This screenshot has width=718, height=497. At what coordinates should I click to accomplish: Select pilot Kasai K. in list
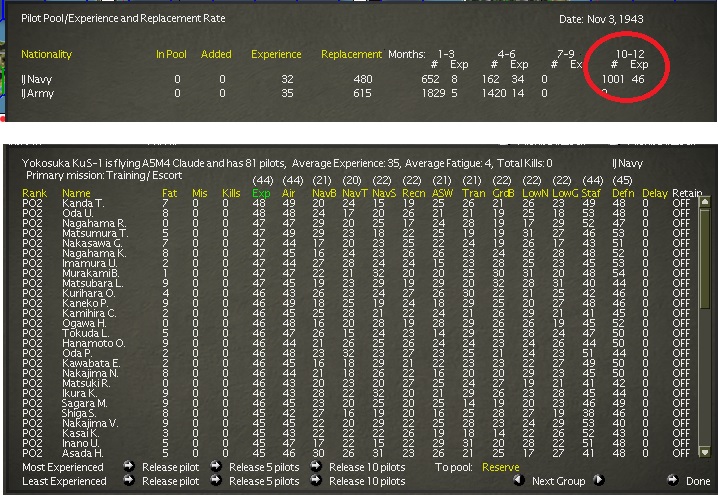[x=80, y=433]
